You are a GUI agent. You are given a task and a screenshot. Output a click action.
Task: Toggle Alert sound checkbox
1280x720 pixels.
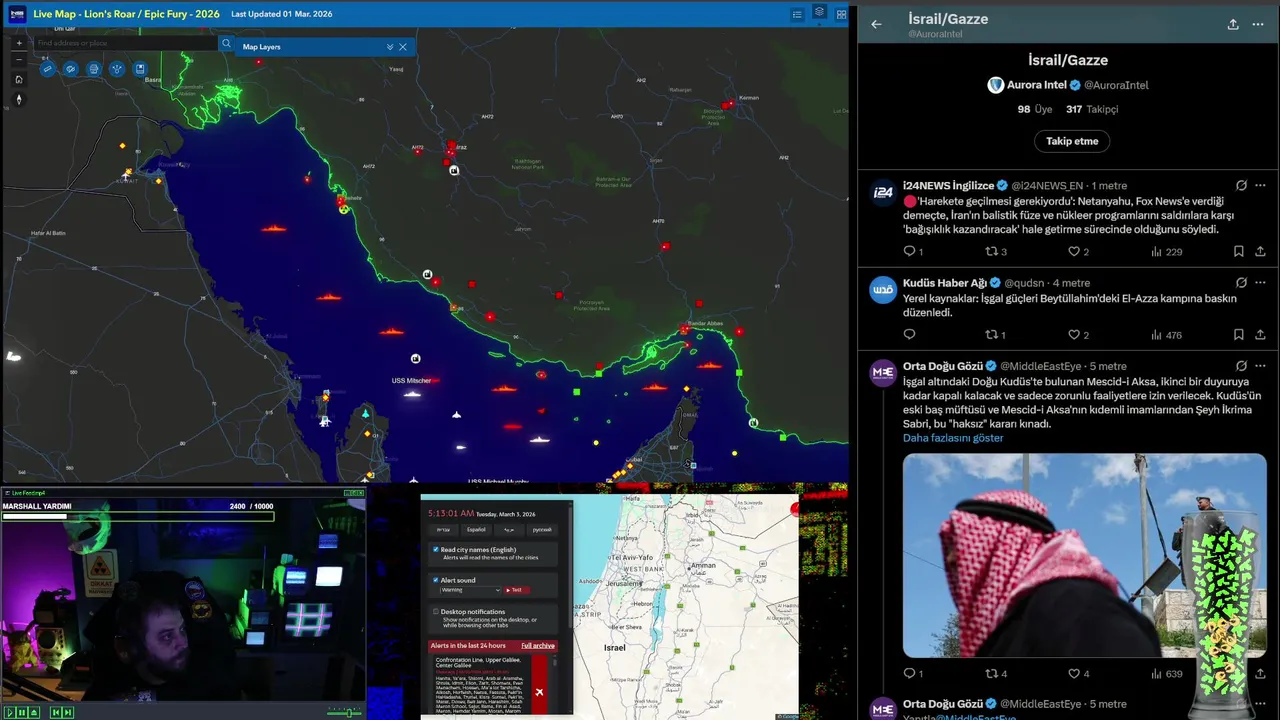[x=436, y=580]
